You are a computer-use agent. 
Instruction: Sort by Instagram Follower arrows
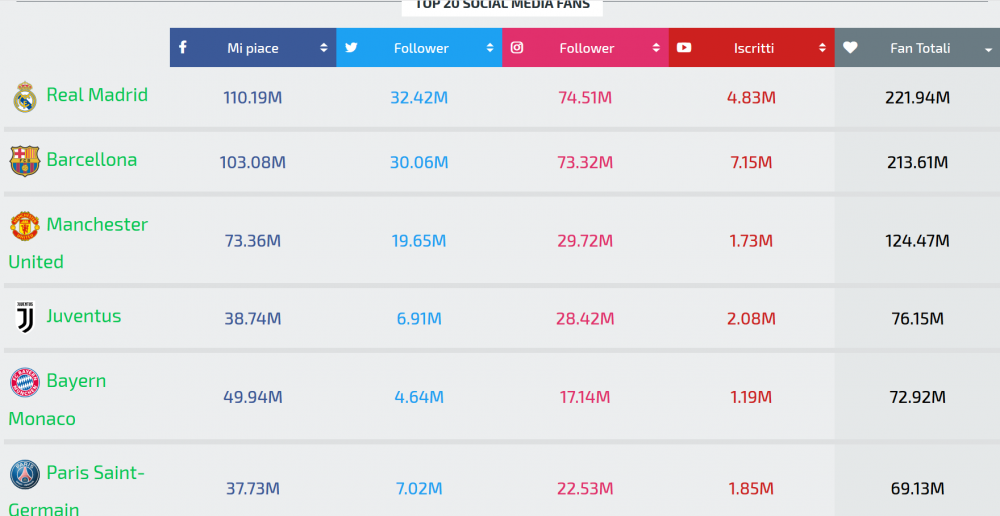[x=656, y=48]
